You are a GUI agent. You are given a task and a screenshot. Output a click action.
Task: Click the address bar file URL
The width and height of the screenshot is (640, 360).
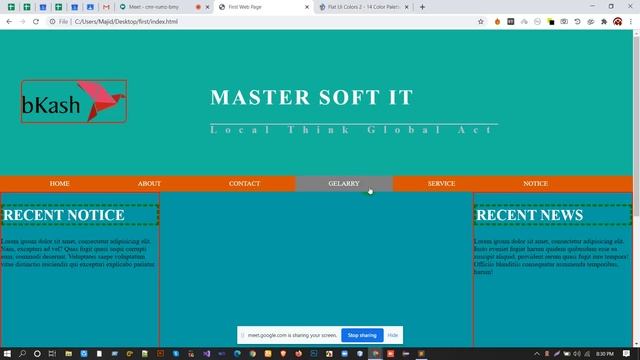click(x=126, y=22)
